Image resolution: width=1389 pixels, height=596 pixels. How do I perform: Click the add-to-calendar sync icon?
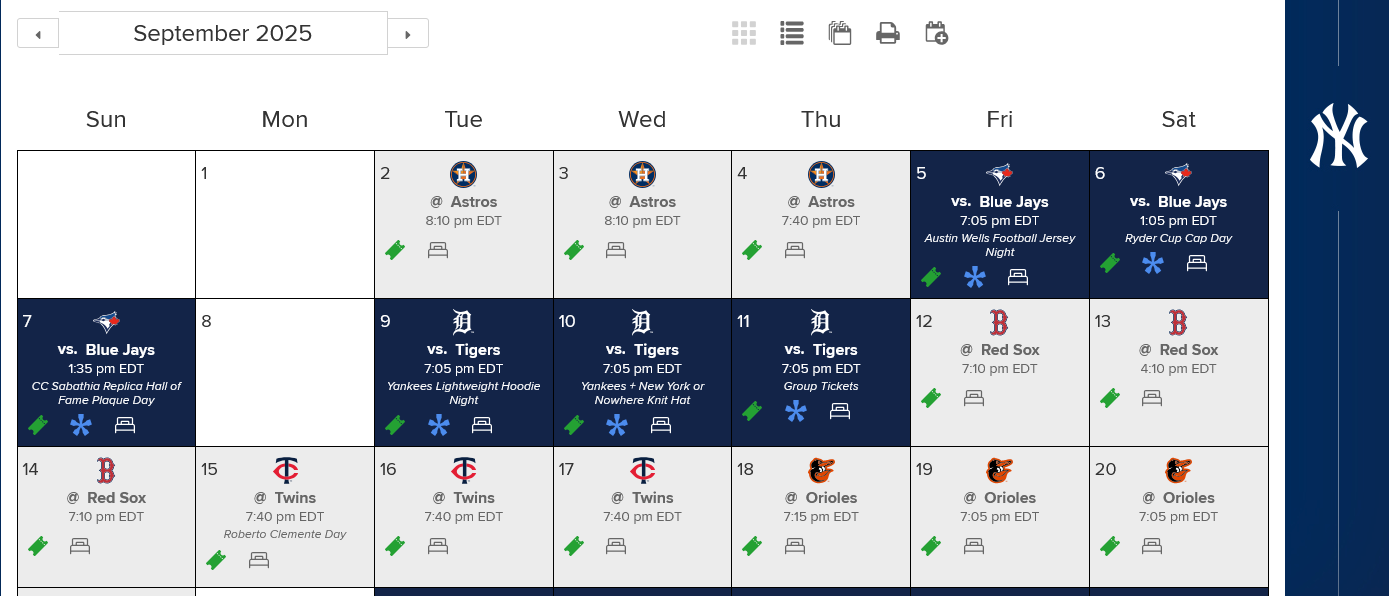click(936, 33)
